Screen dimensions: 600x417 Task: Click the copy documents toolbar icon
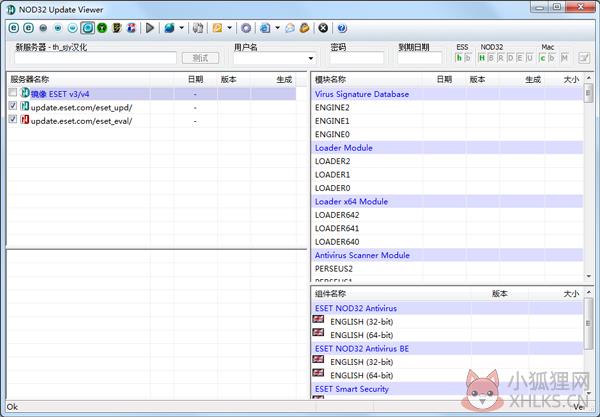tap(198, 28)
